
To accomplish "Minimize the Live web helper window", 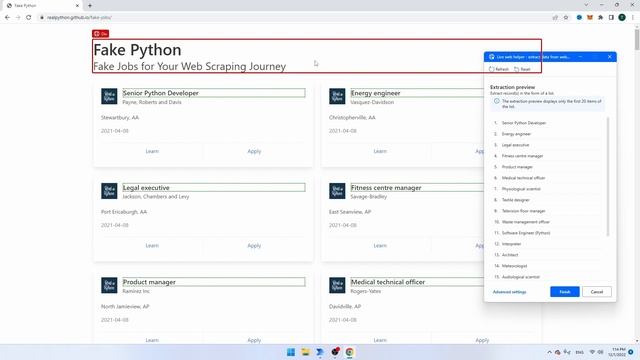I will click(x=580, y=57).
